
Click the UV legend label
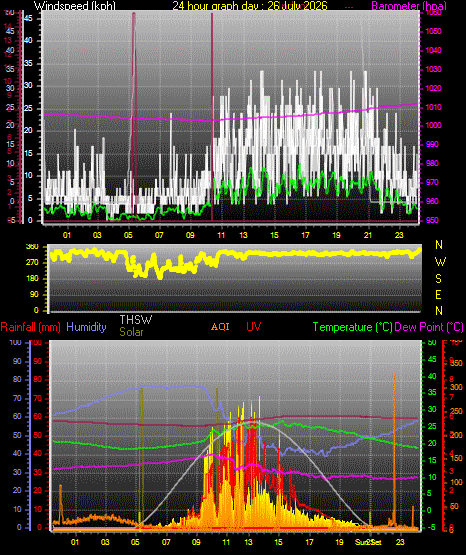253,326
